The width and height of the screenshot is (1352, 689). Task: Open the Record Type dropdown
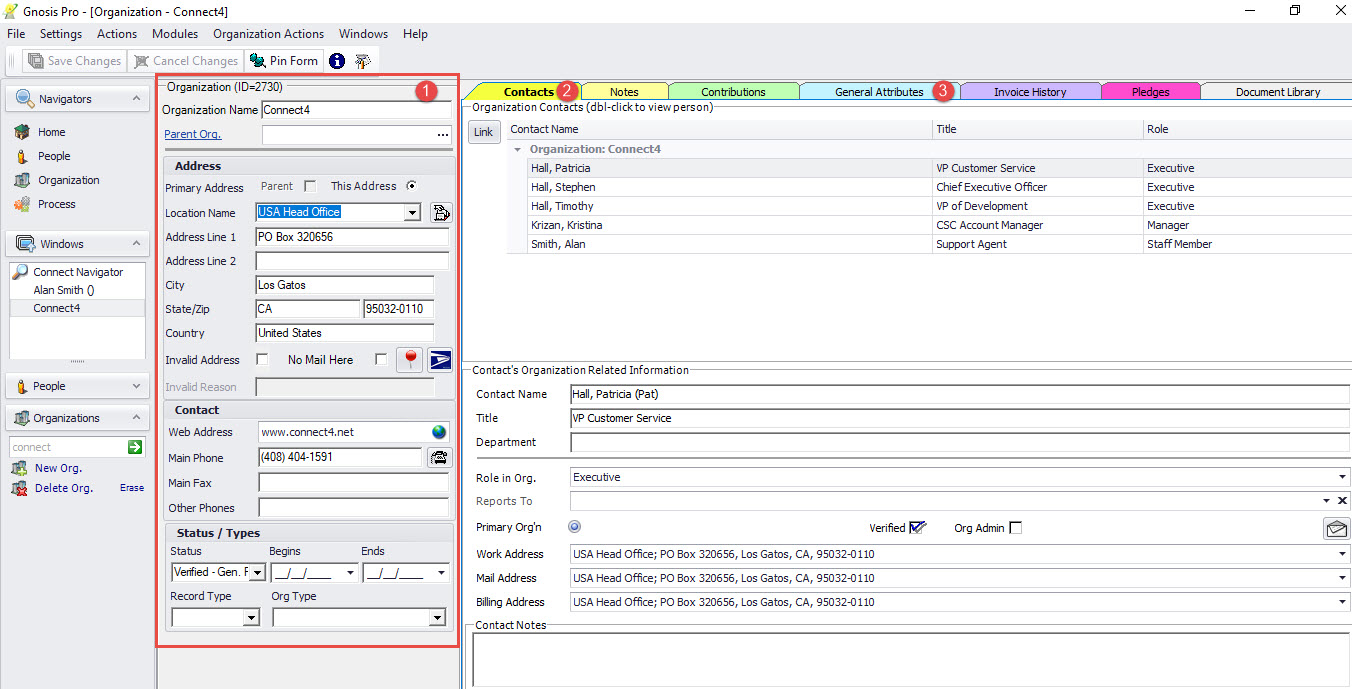point(251,618)
